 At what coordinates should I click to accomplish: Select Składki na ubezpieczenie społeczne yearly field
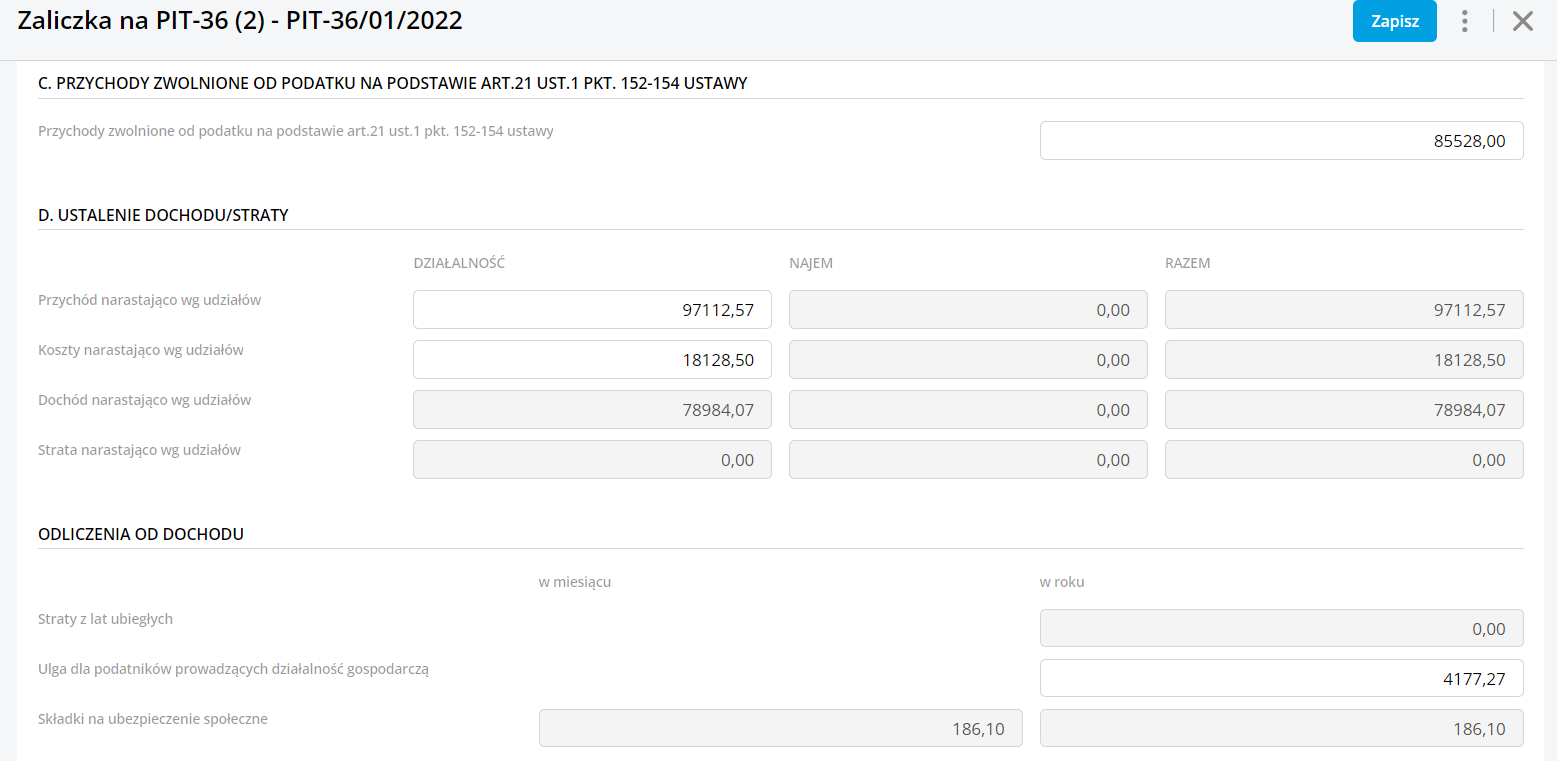tap(1281, 729)
